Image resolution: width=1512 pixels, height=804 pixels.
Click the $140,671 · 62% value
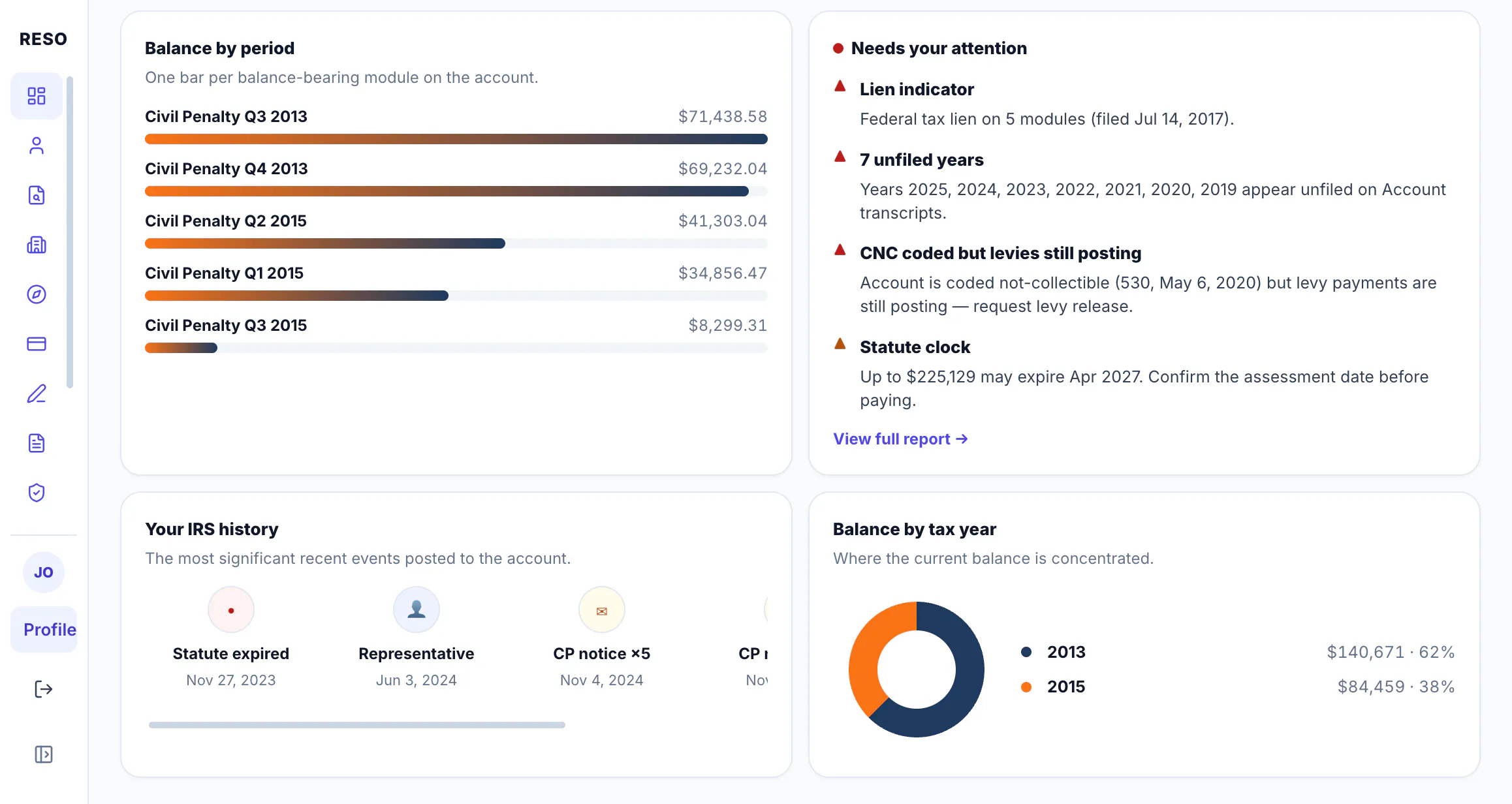point(1391,652)
